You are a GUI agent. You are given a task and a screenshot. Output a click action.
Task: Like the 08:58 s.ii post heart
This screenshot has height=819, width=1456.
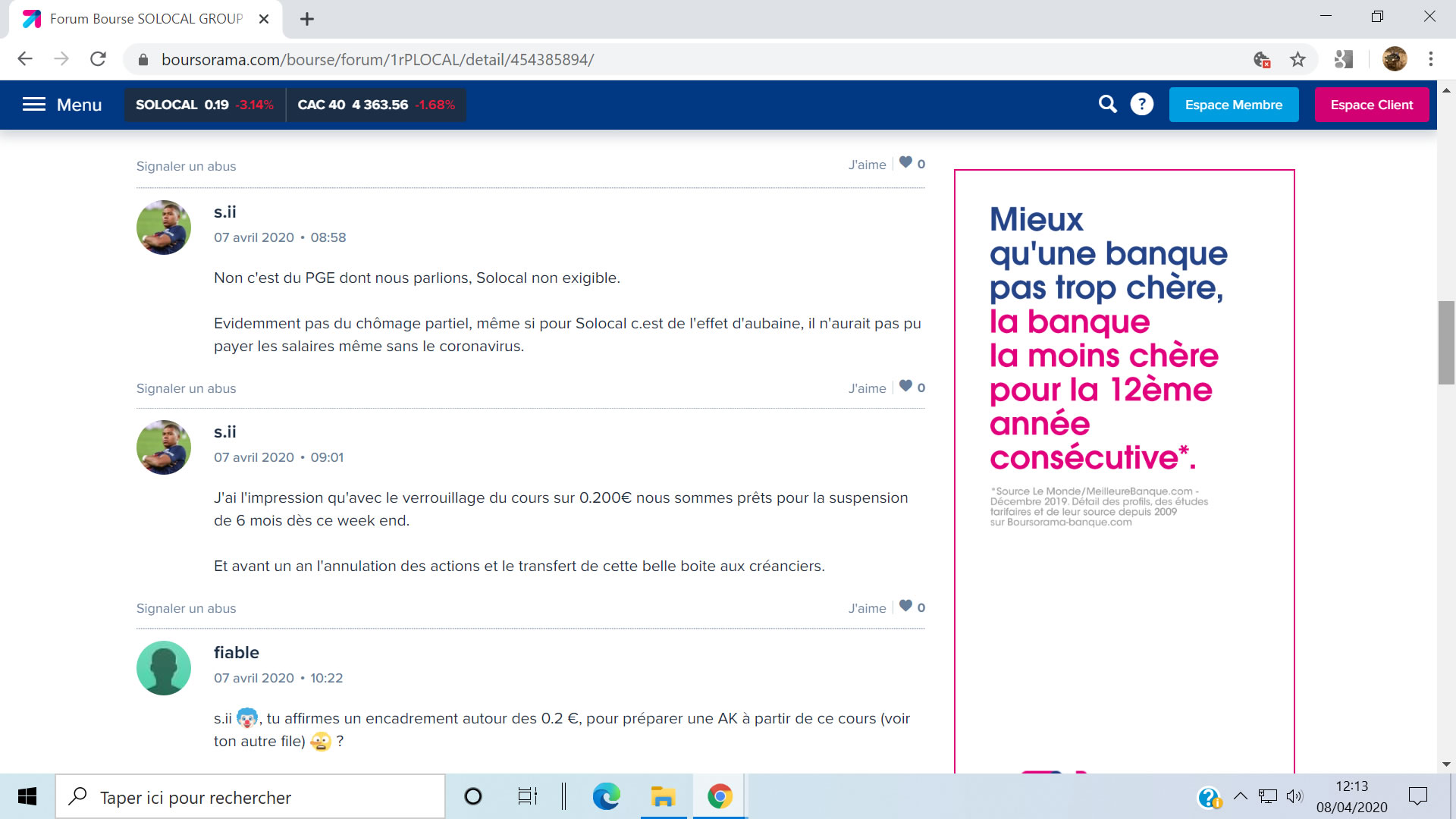click(x=905, y=386)
